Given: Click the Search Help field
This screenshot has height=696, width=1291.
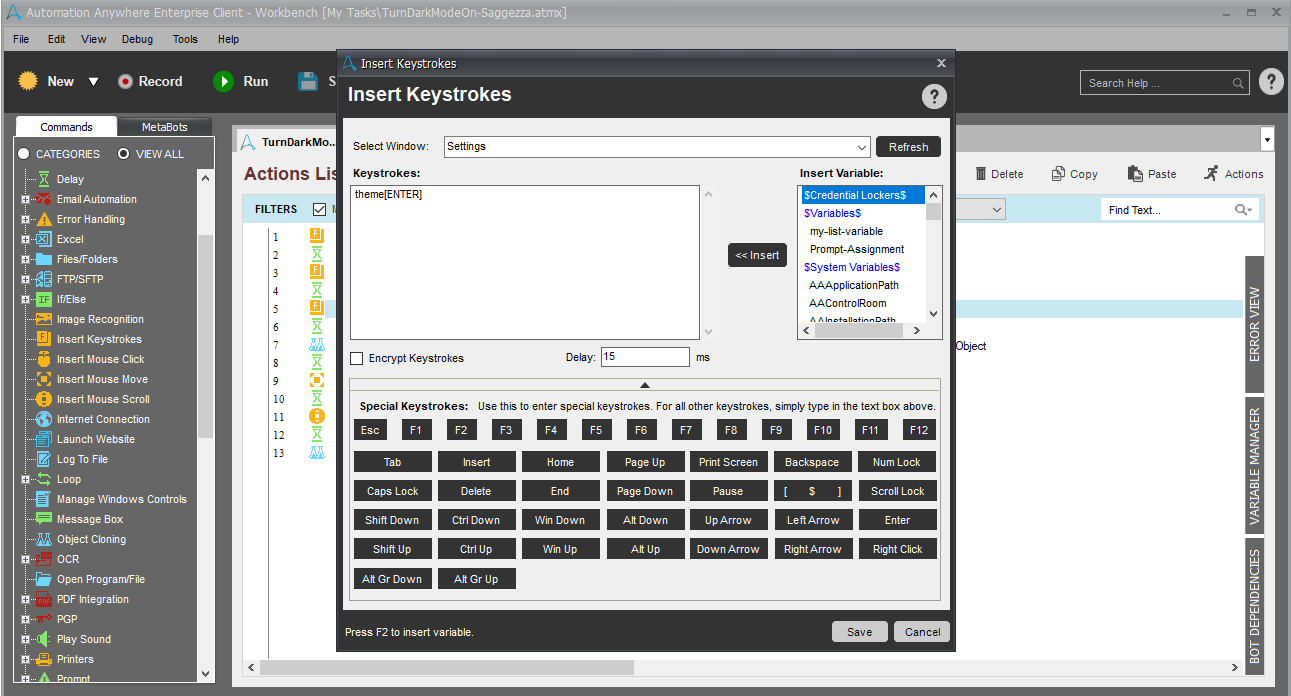Looking at the screenshot, I should click(1165, 83).
